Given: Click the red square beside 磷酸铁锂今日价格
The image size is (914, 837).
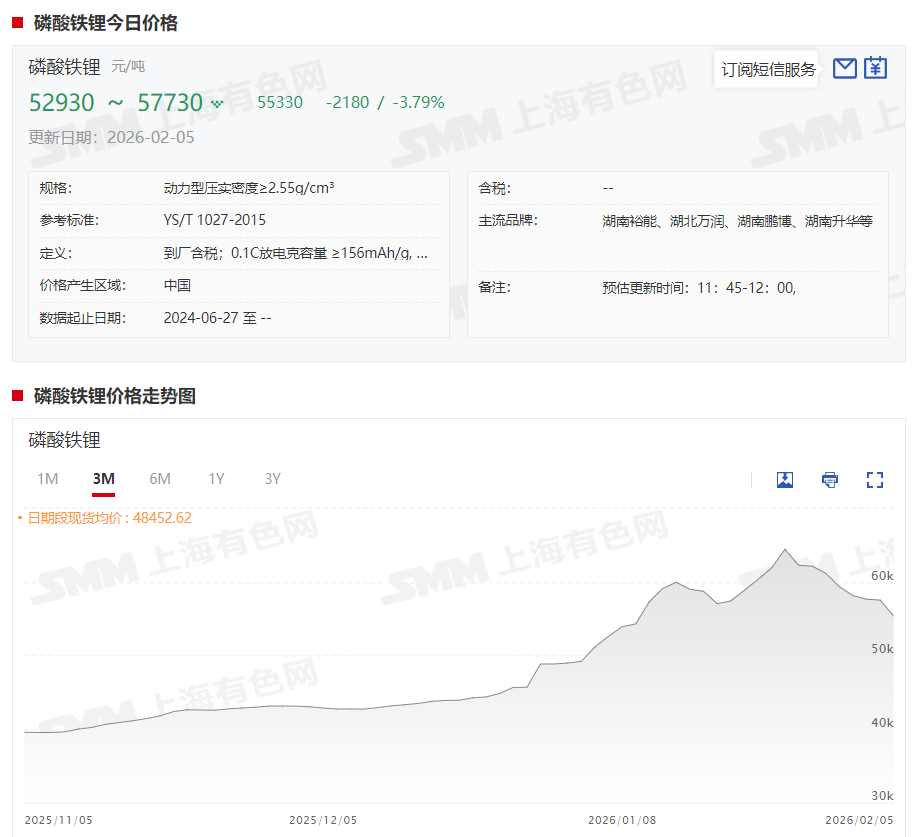Looking at the screenshot, I should [x=17, y=23].
